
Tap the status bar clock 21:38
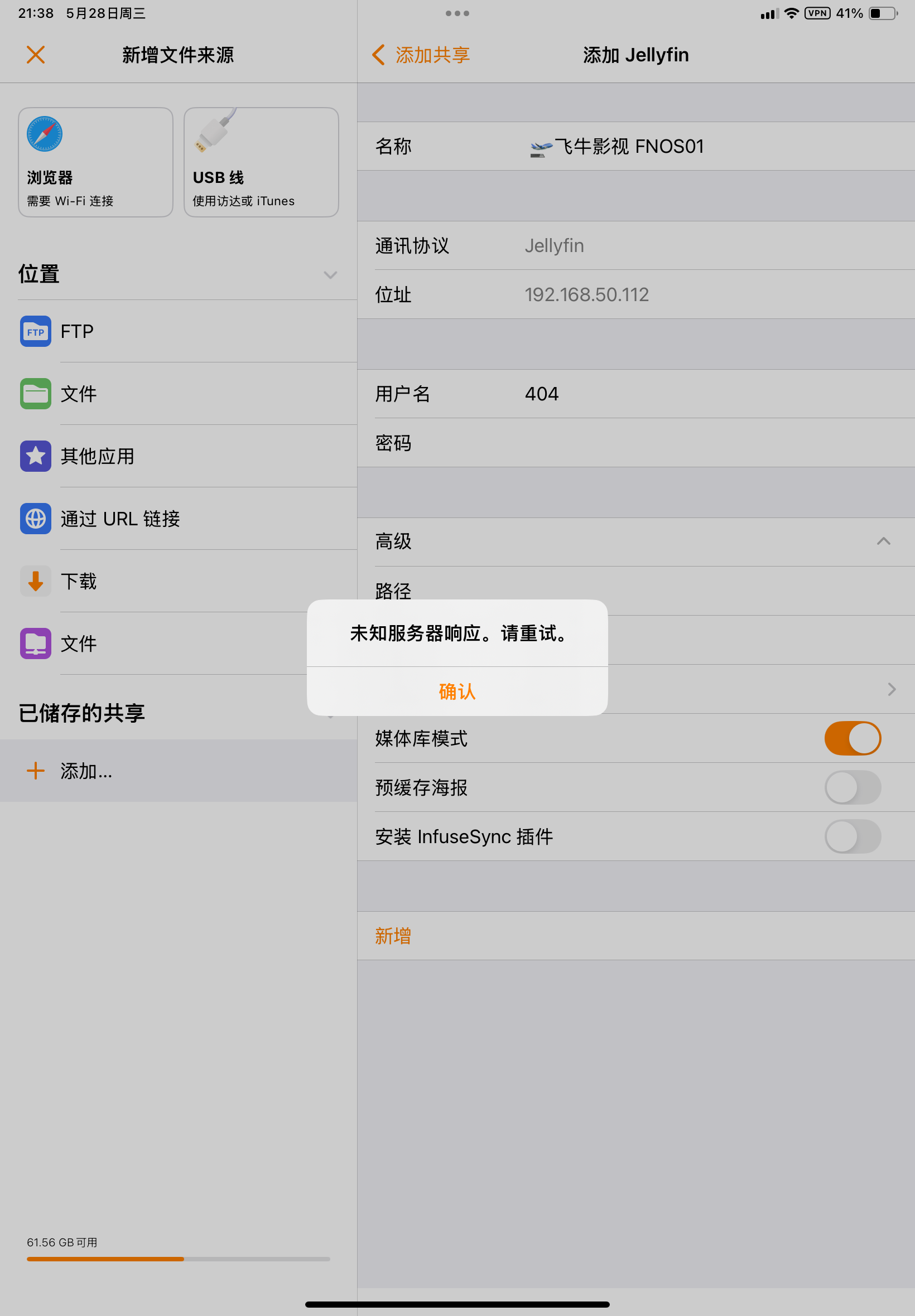point(36,13)
